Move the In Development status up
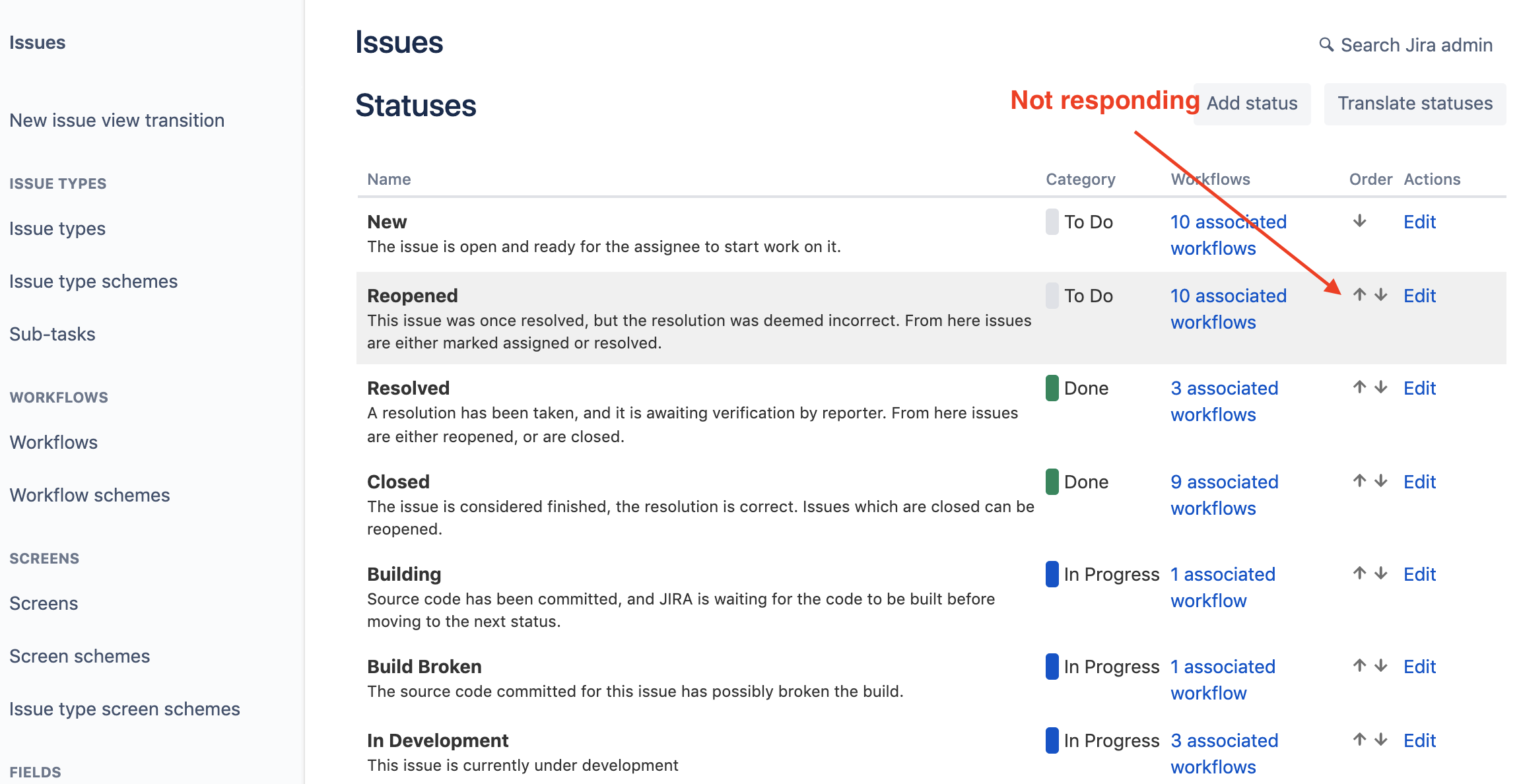1521x784 pixels. coord(1360,740)
